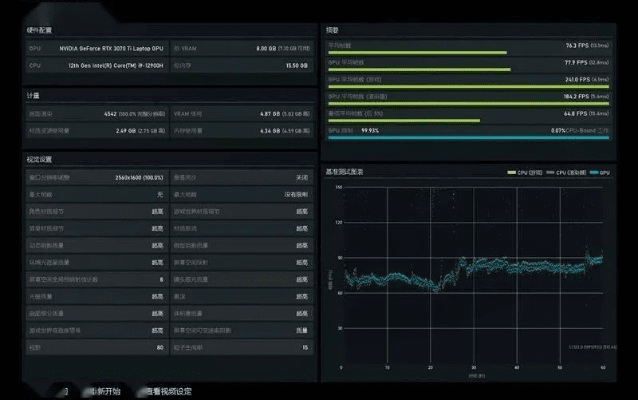
Task: Click the 241.8 FPS result bar
Action: (x=470, y=80)
